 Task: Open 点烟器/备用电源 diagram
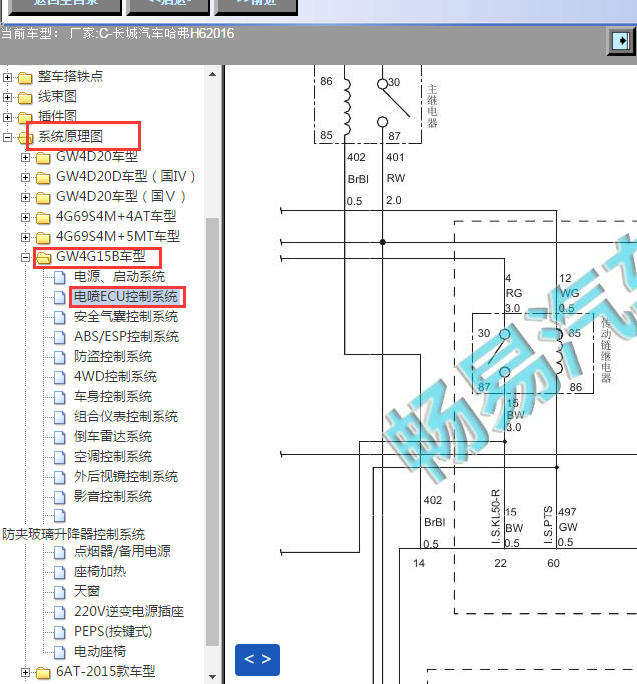[122, 552]
